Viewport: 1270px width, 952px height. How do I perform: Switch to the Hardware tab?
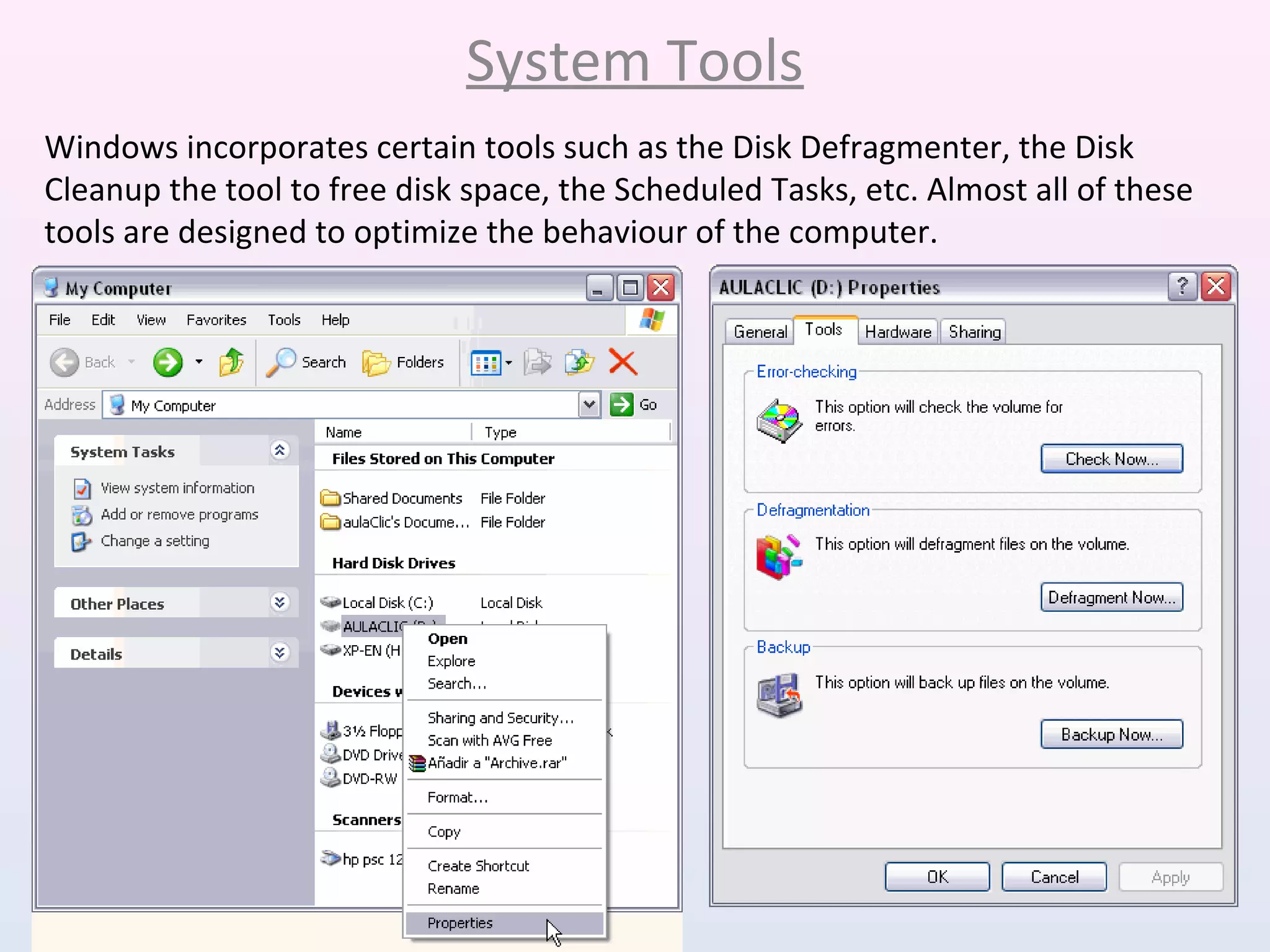click(898, 332)
